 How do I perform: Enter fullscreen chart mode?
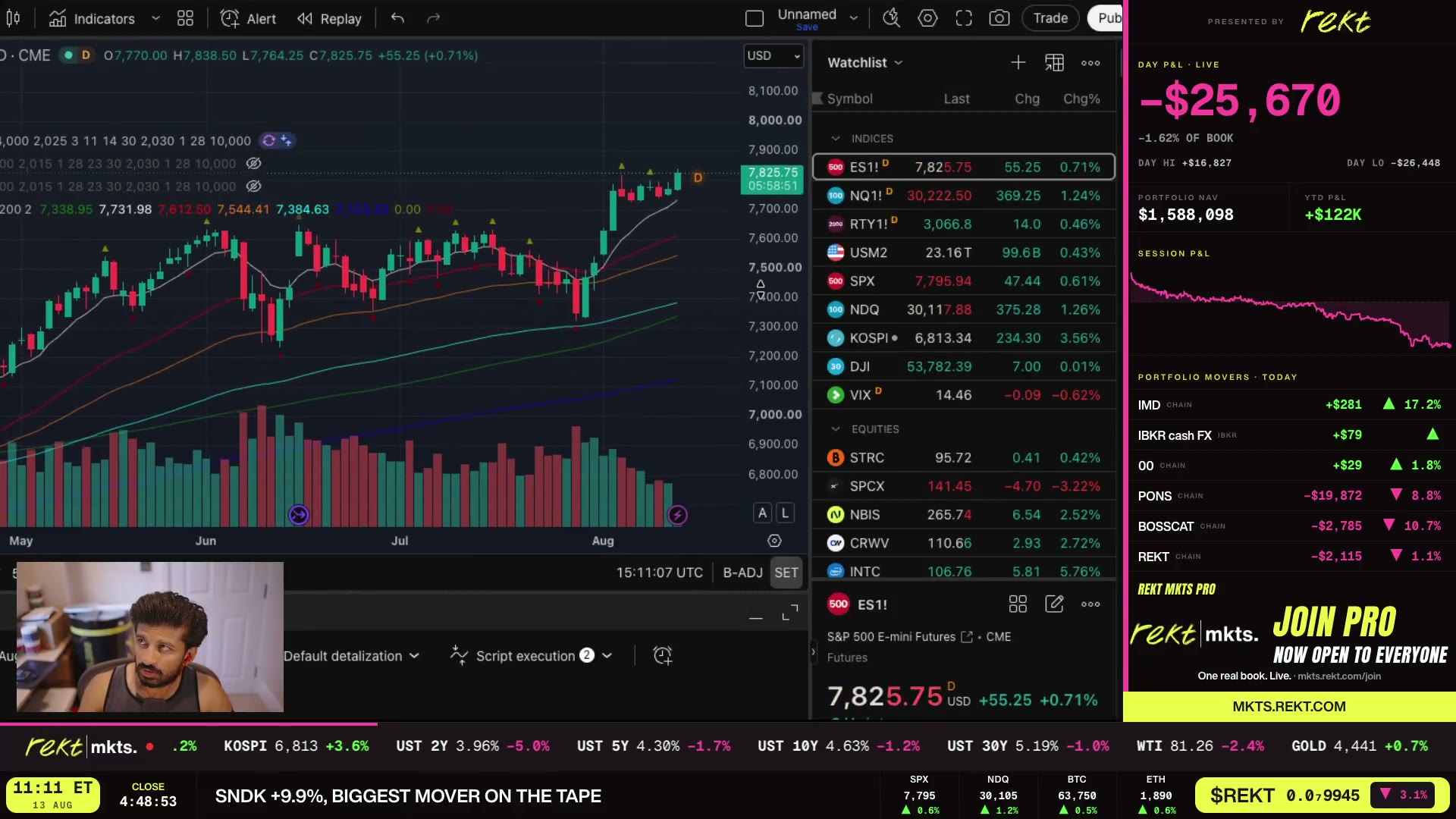click(x=964, y=18)
